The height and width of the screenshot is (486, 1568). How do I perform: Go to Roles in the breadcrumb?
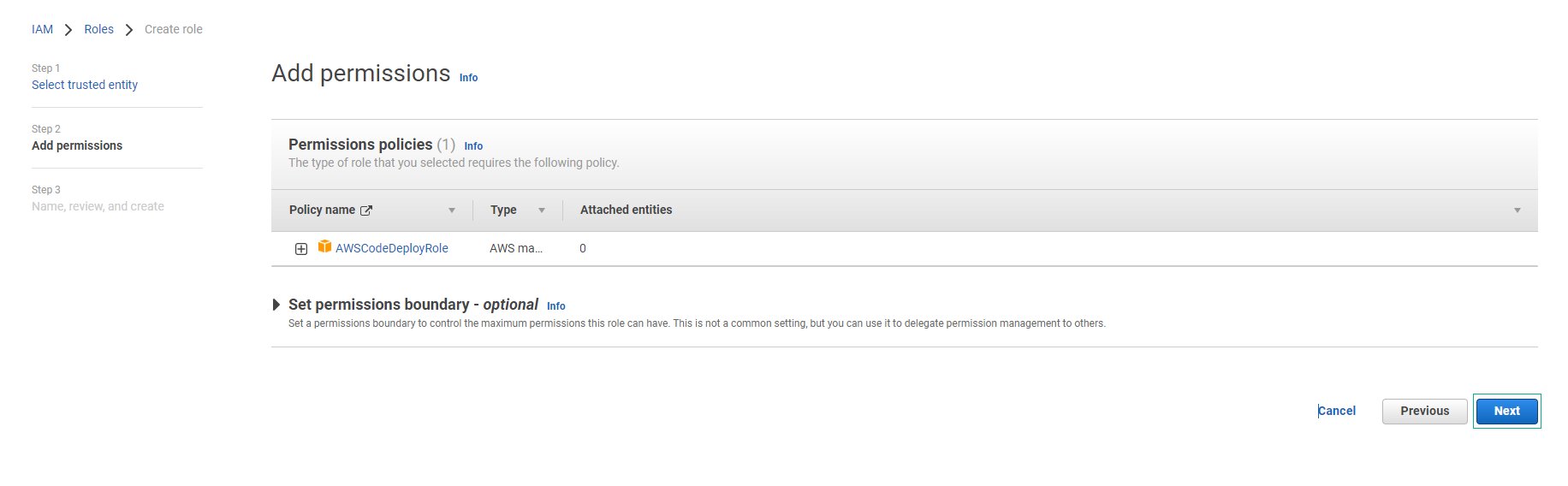pos(98,29)
